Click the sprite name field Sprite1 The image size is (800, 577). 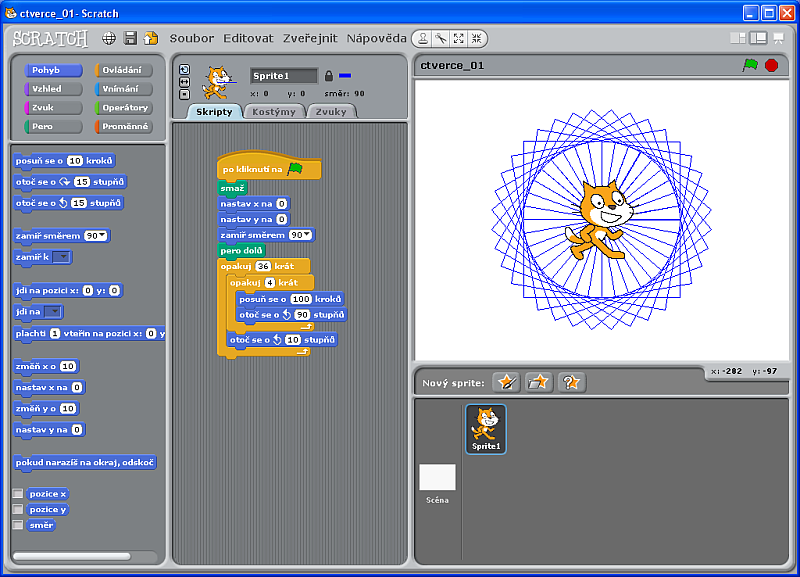pyautogui.click(x=284, y=76)
